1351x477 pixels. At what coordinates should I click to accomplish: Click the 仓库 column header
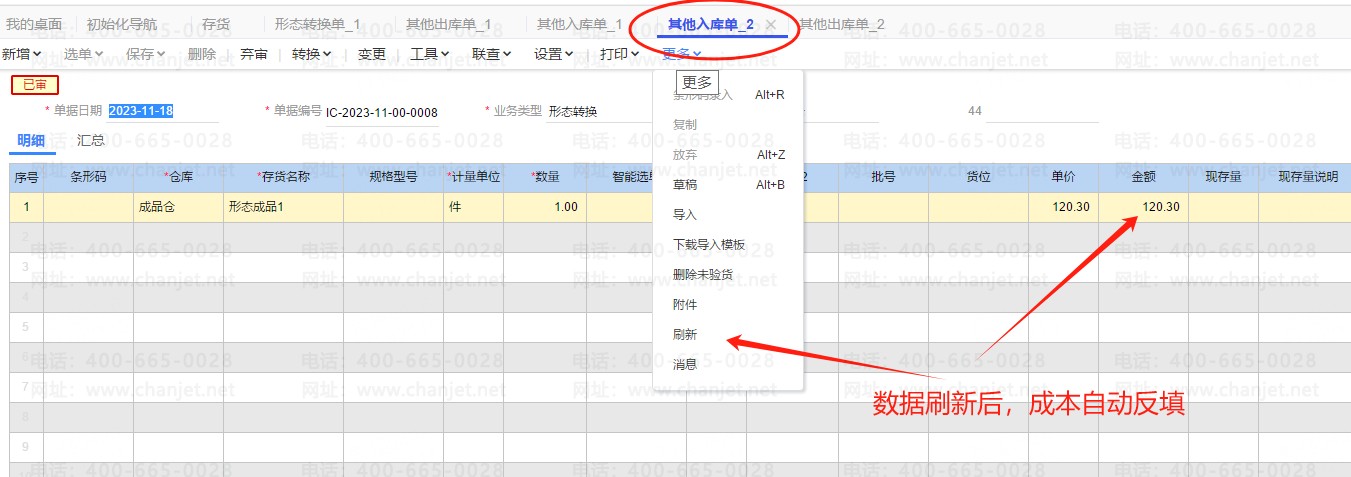pyautogui.click(x=178, y=177)
